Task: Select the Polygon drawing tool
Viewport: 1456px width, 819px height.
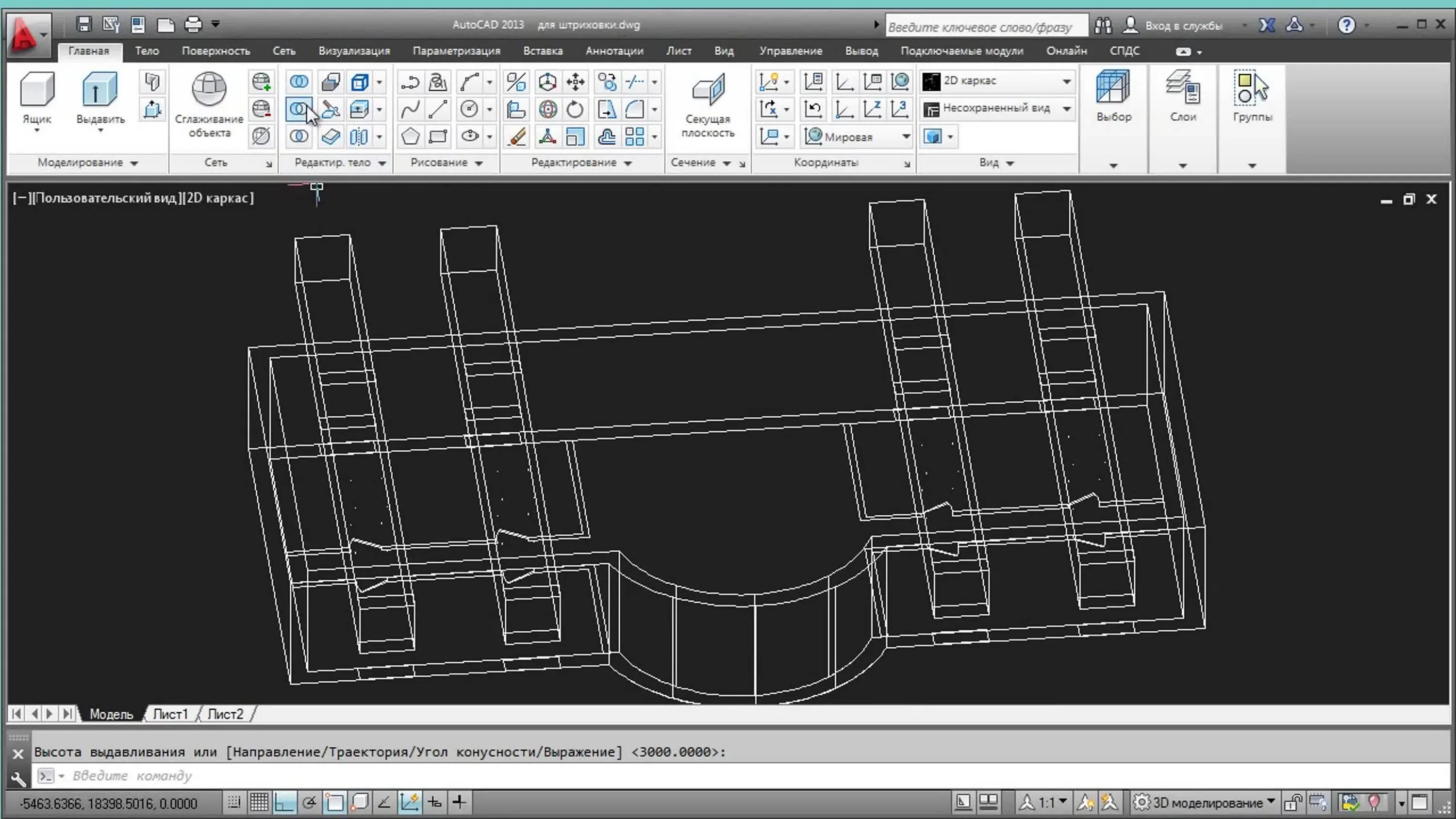Action: click(410, 136)
